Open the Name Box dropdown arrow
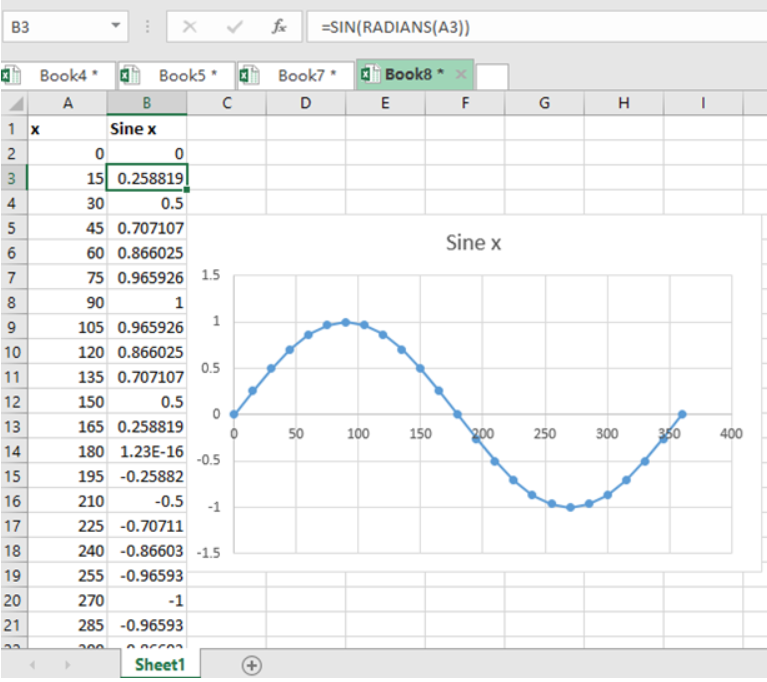 click(x=117, y=25)
